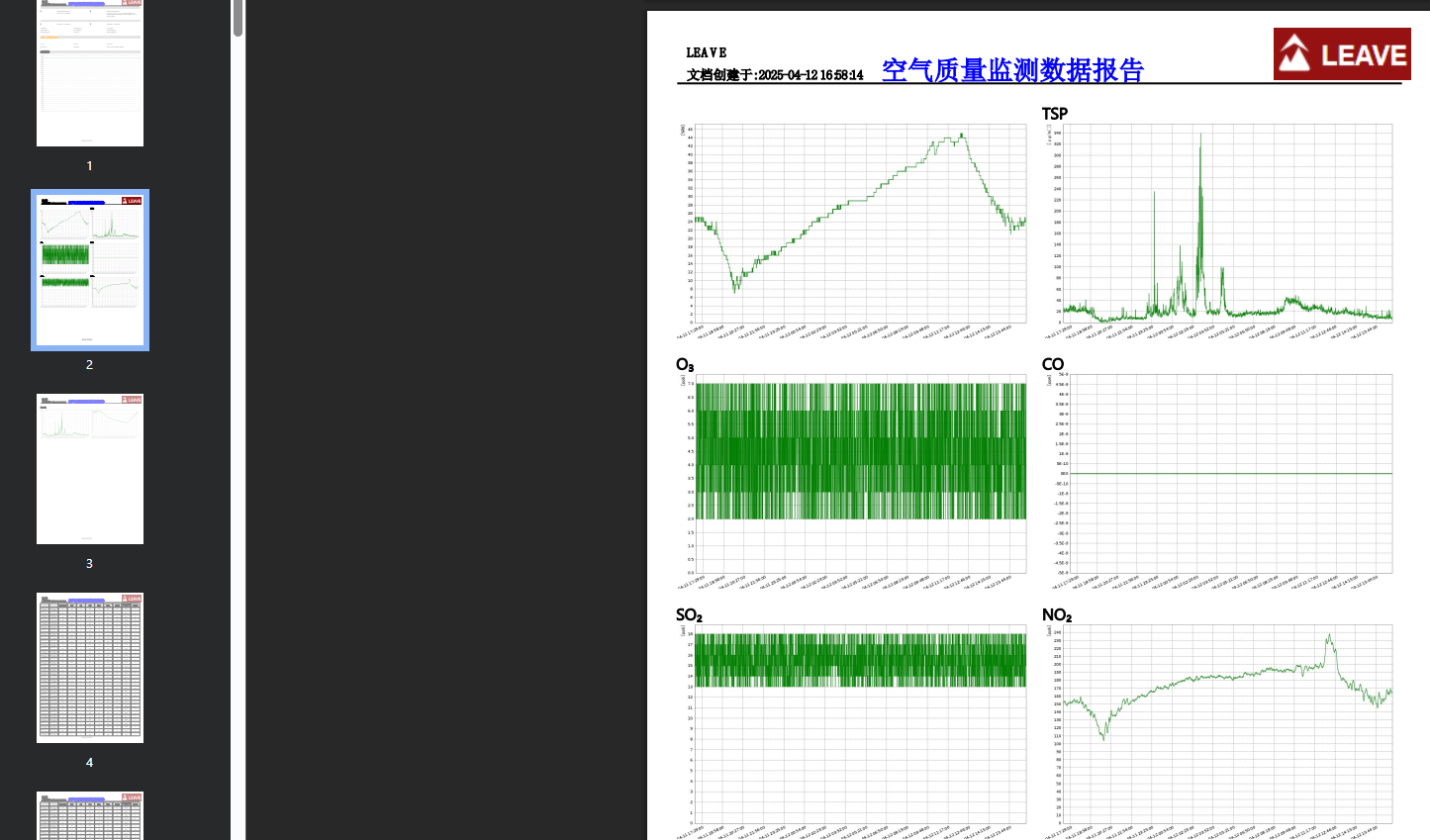1430x840 pixels.
Task: Click page number label 4 in sidebar
Action: [89, 763]
